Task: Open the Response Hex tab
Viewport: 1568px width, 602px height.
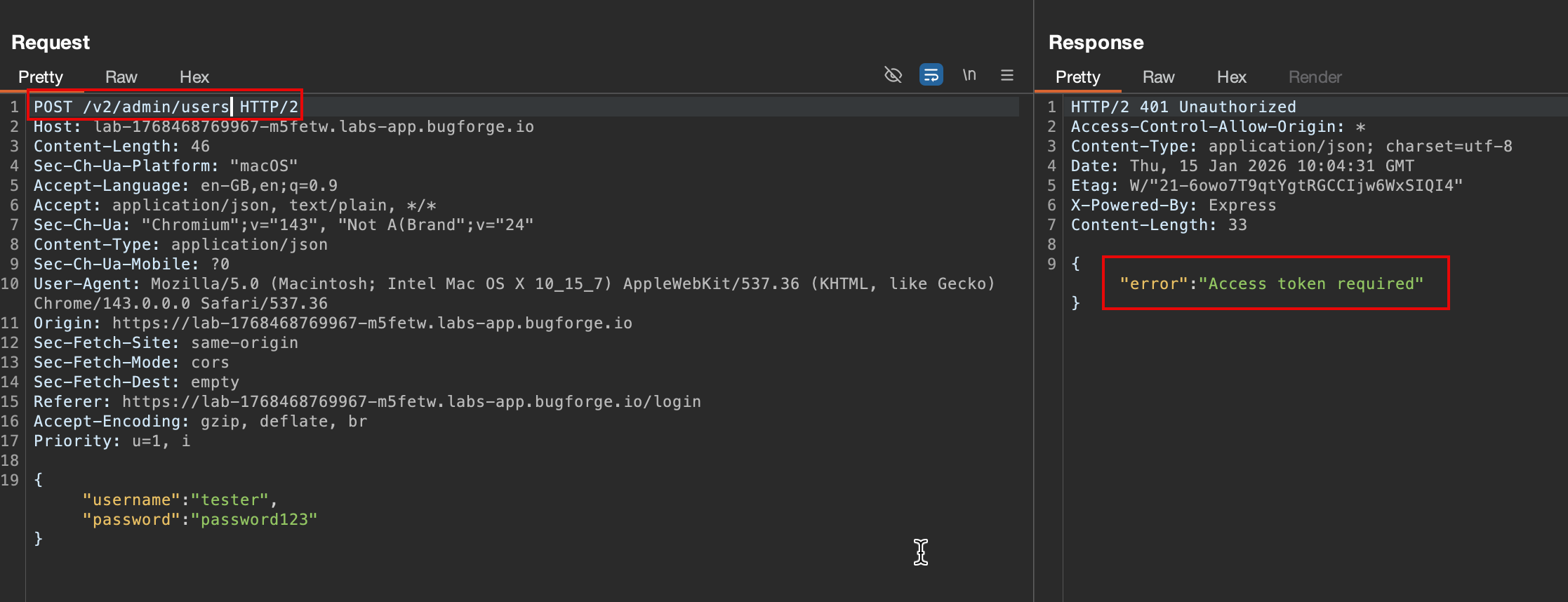Action: 1231,77
